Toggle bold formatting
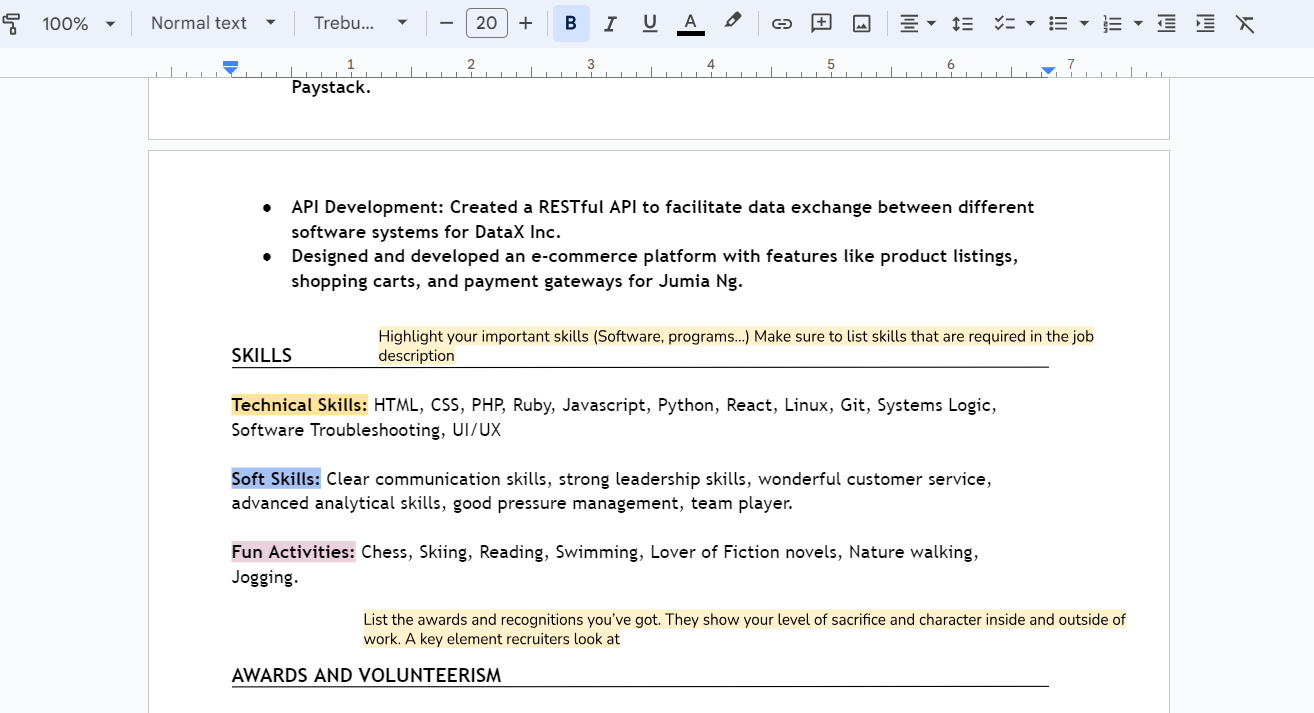The height and width of the screenshot is (713, 1314). (x=571, y=23)
